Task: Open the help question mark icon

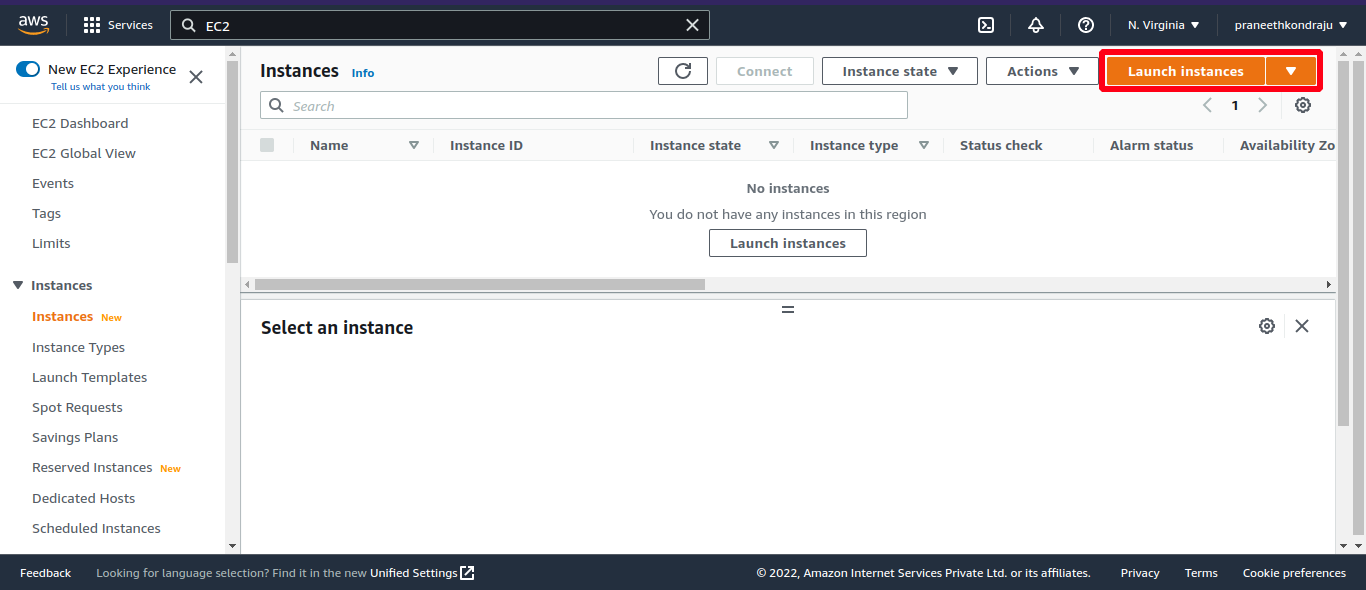Action: [x=1086, y=25]
